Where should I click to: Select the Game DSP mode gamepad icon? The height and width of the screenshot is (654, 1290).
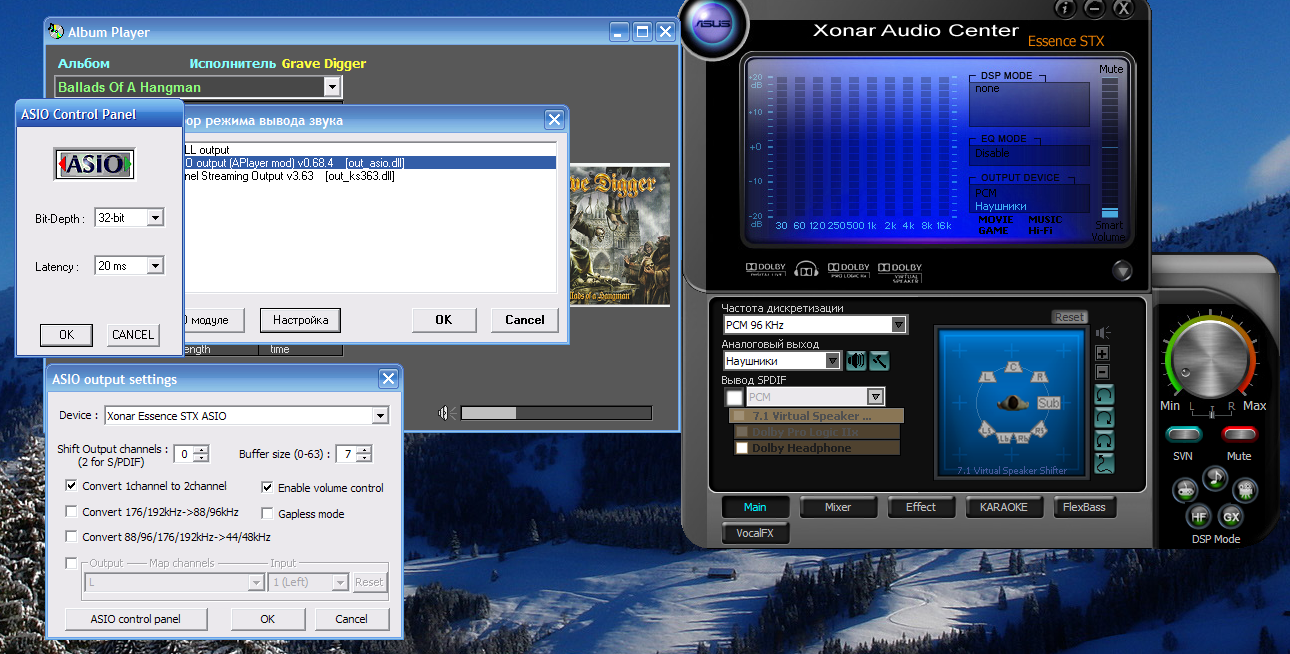point(1187,490)
